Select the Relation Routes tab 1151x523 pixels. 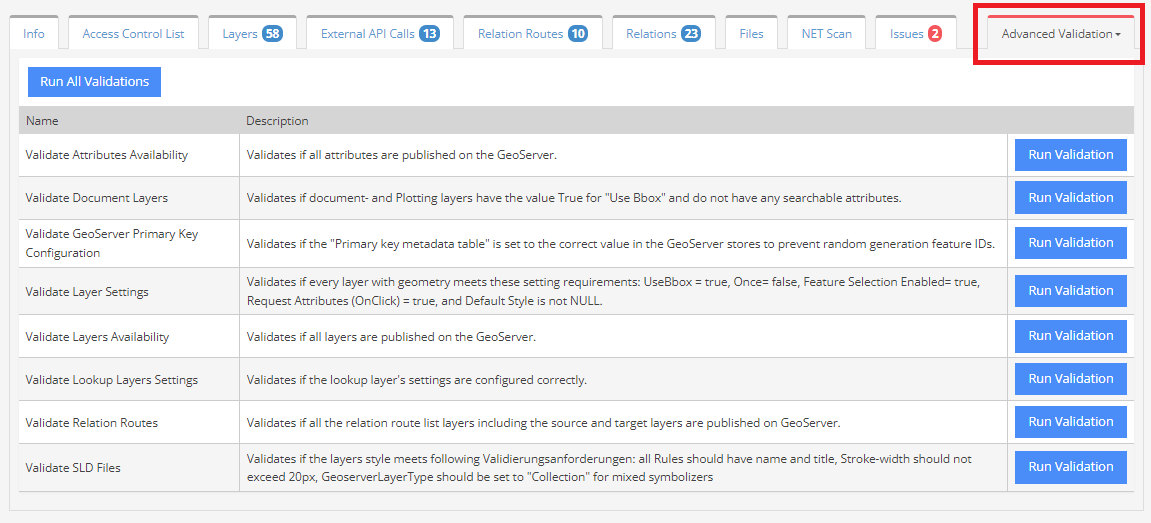coord(532,33)
